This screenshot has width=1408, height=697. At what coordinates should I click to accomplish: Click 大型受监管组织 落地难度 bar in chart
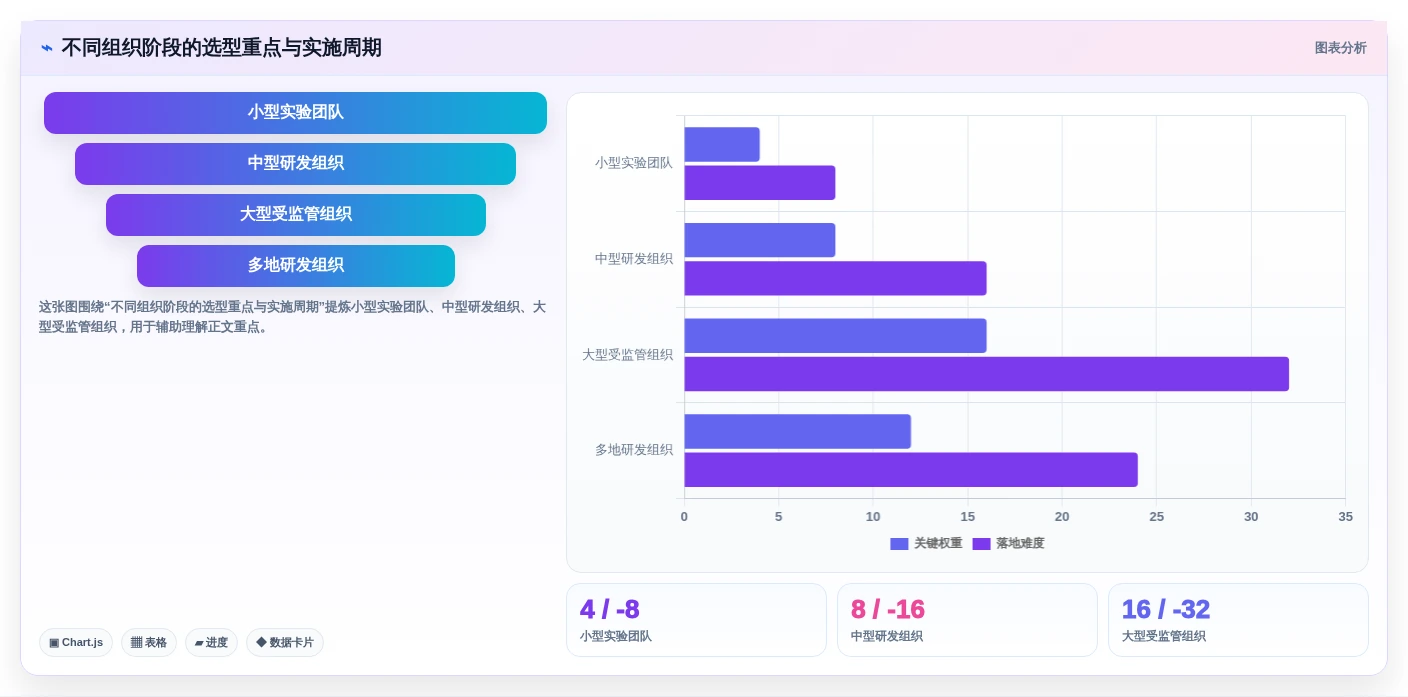(986, 374)
